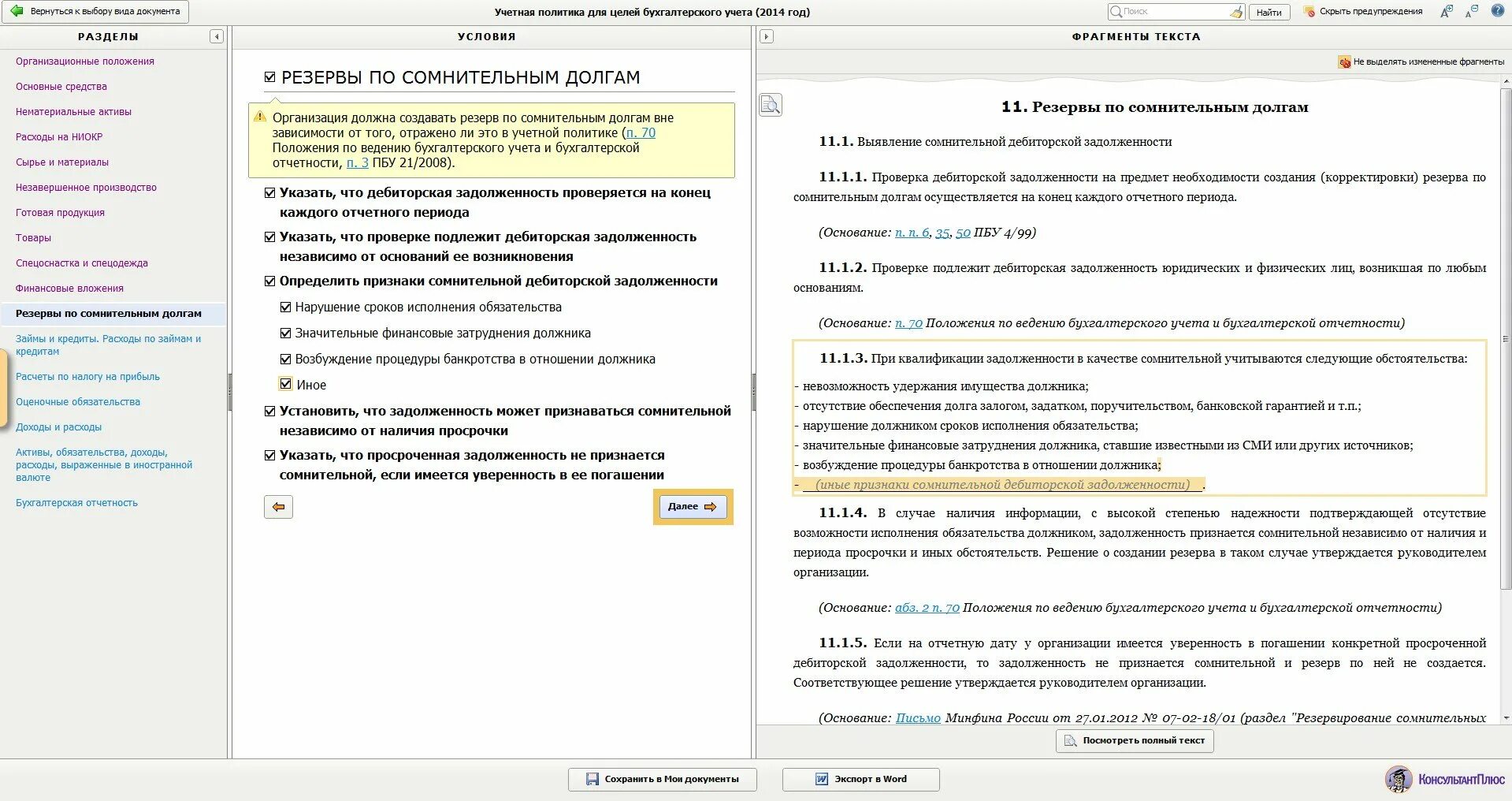Open section Спецоснастка и спецодежда

(82, 263)
